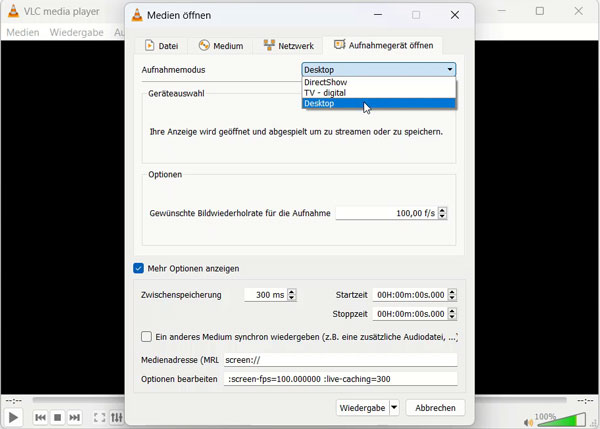The height and width of the screenshot is (429, 600).
Task: Click the elapsed time label in VLC
Action: 14,401
